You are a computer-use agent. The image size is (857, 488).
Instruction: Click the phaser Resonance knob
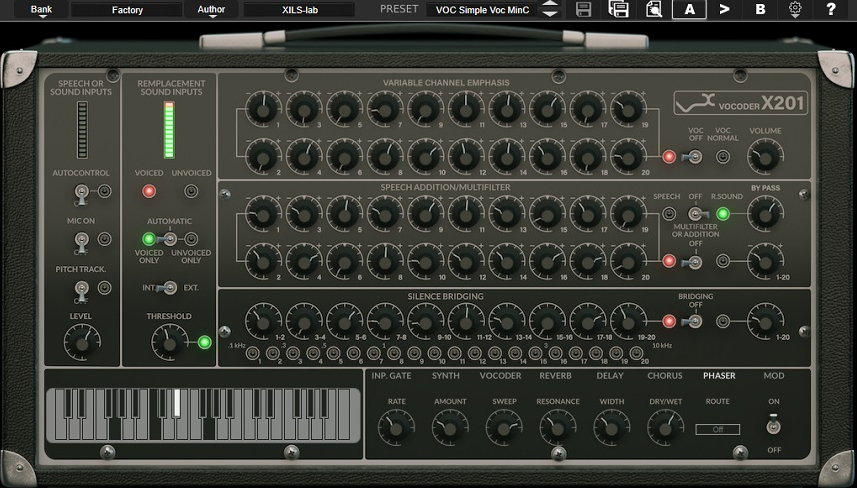pyautogui.click(x=557, y=428)
